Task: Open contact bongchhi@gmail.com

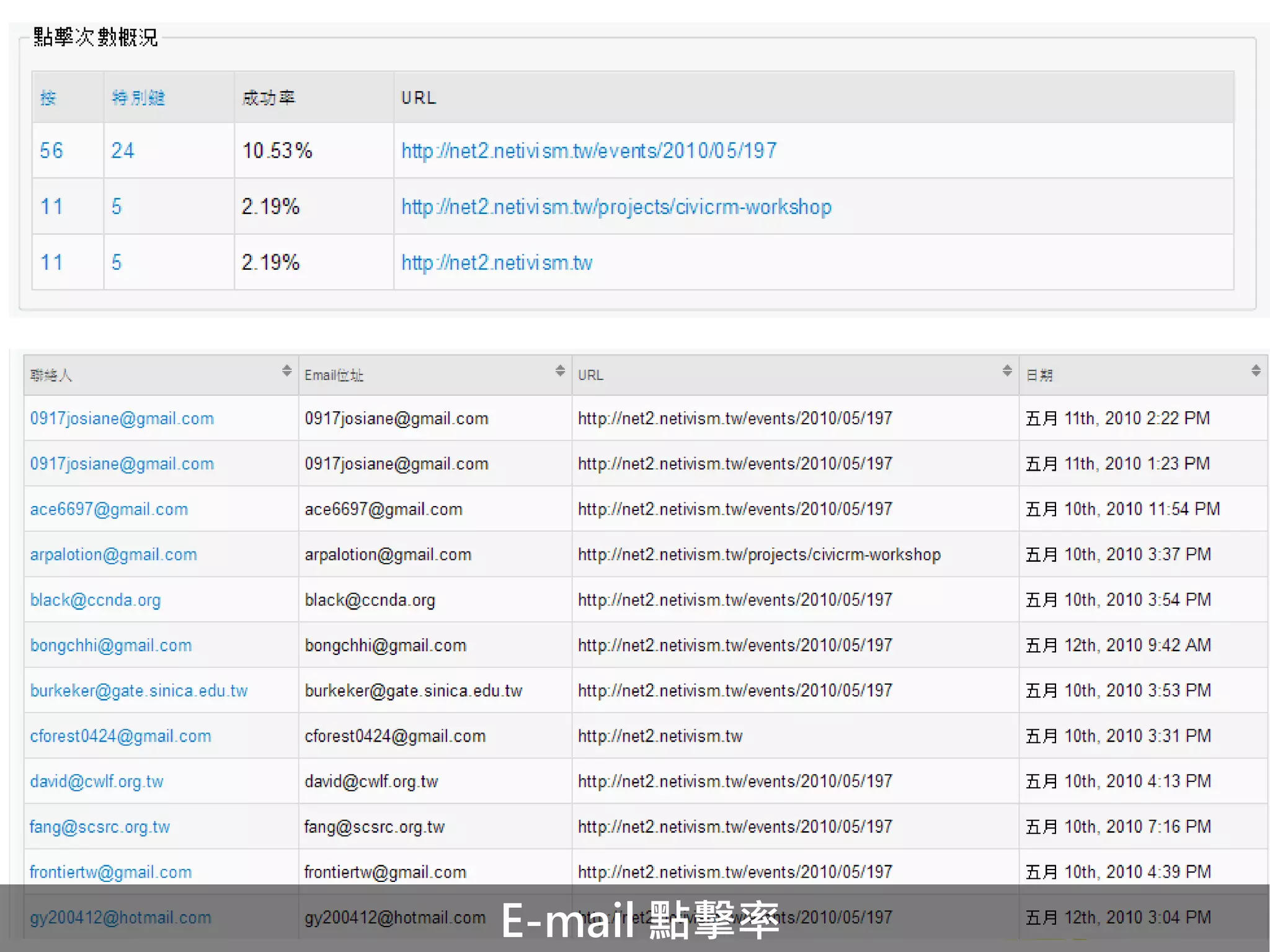Action: pyautogui.click(x=111, y=645)
